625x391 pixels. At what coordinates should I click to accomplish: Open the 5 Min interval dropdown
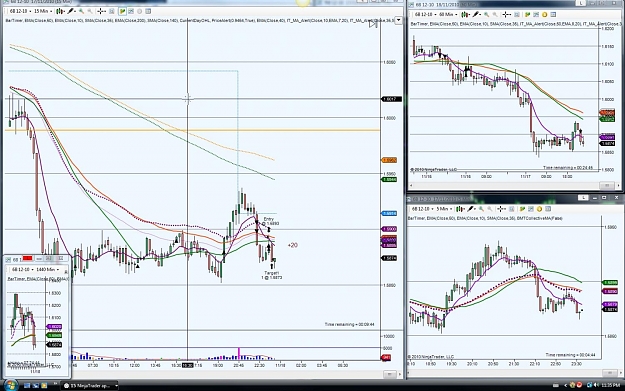pos(444,208)
